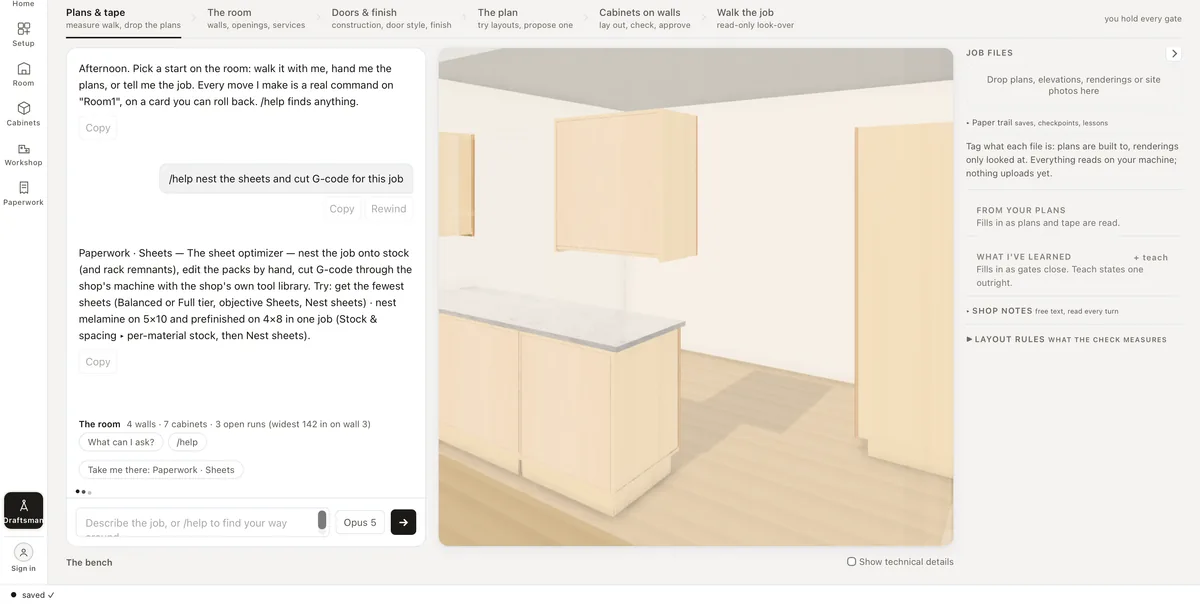
Task: Switch to The room tab
Action: [x=256, y=18]
